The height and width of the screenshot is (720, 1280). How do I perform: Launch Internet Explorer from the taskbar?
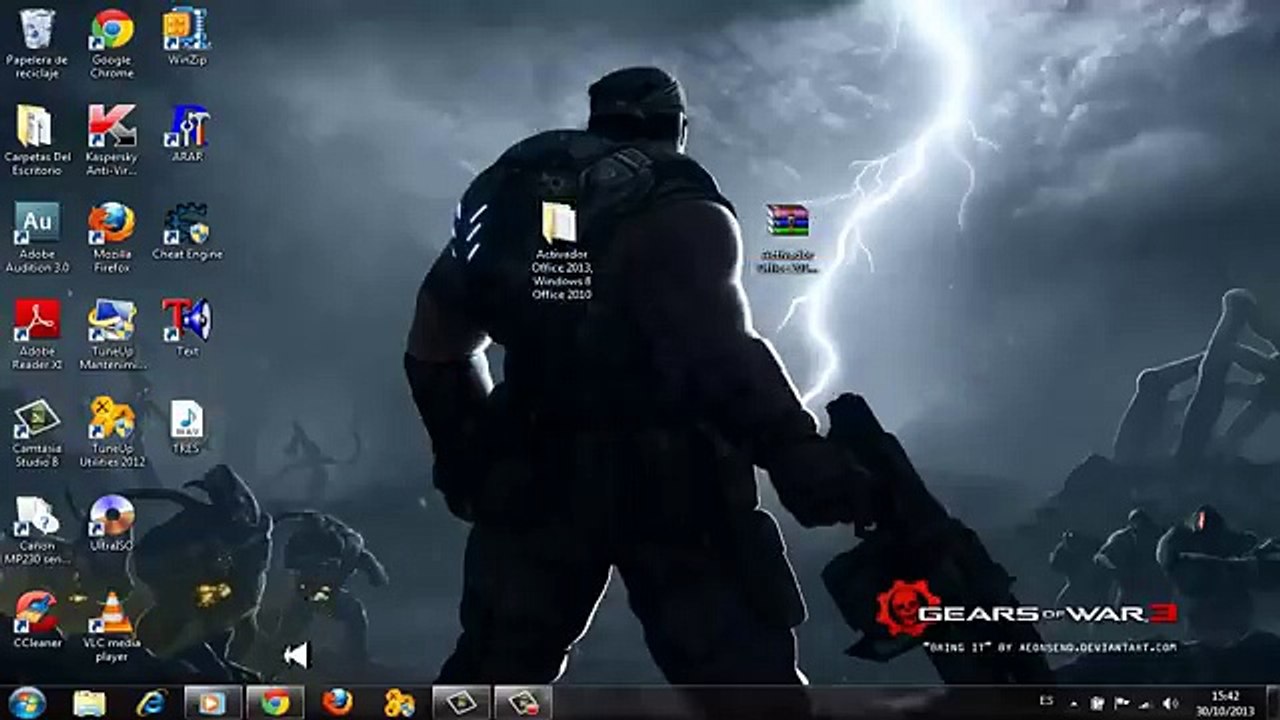151,702
